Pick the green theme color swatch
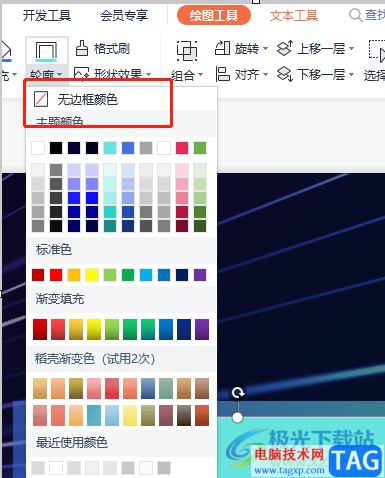This screenshot has width=385, height=478. click(x=200, y=148)
